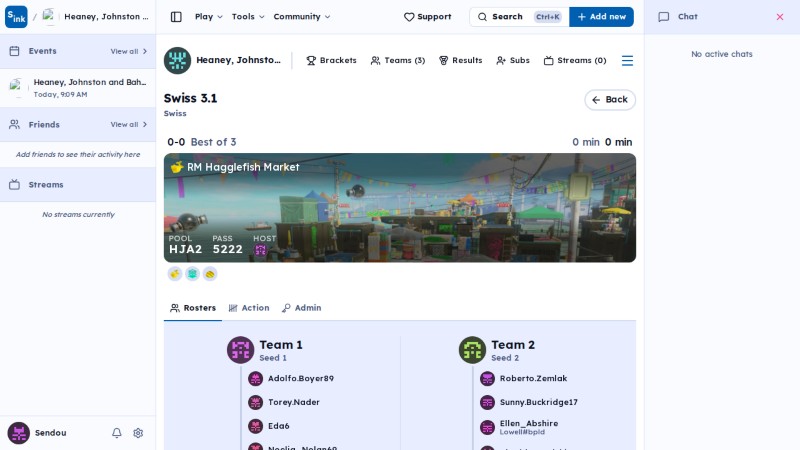Close the Chat panel
Screen dimensions: 800x450
coord(780,17)
